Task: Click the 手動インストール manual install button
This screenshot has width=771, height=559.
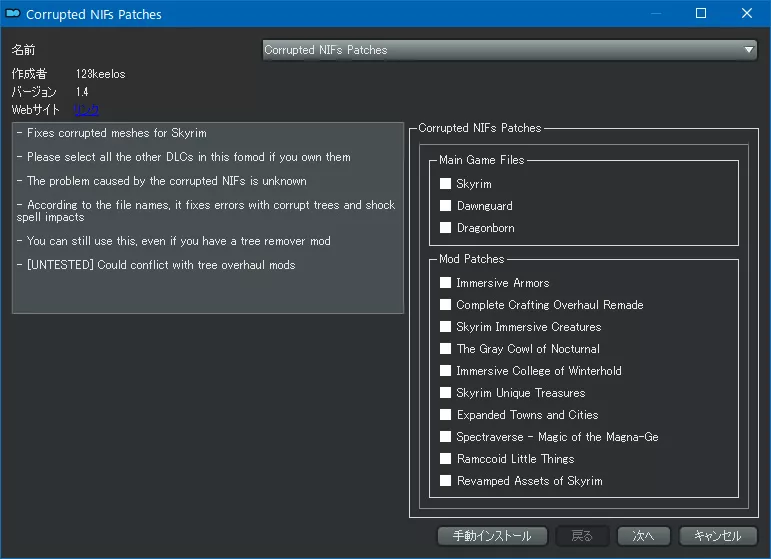Action: [492, 535]
